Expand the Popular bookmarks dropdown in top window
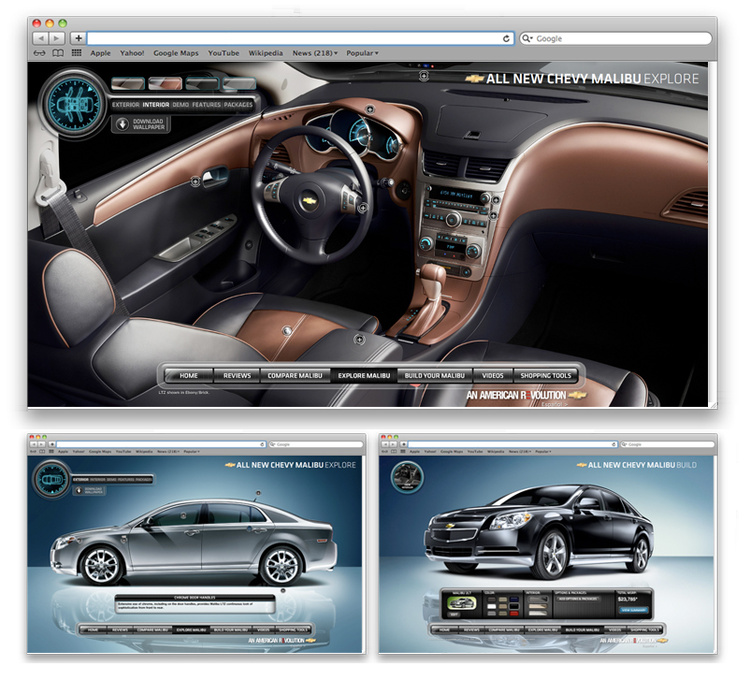 (x=362, y=53)
